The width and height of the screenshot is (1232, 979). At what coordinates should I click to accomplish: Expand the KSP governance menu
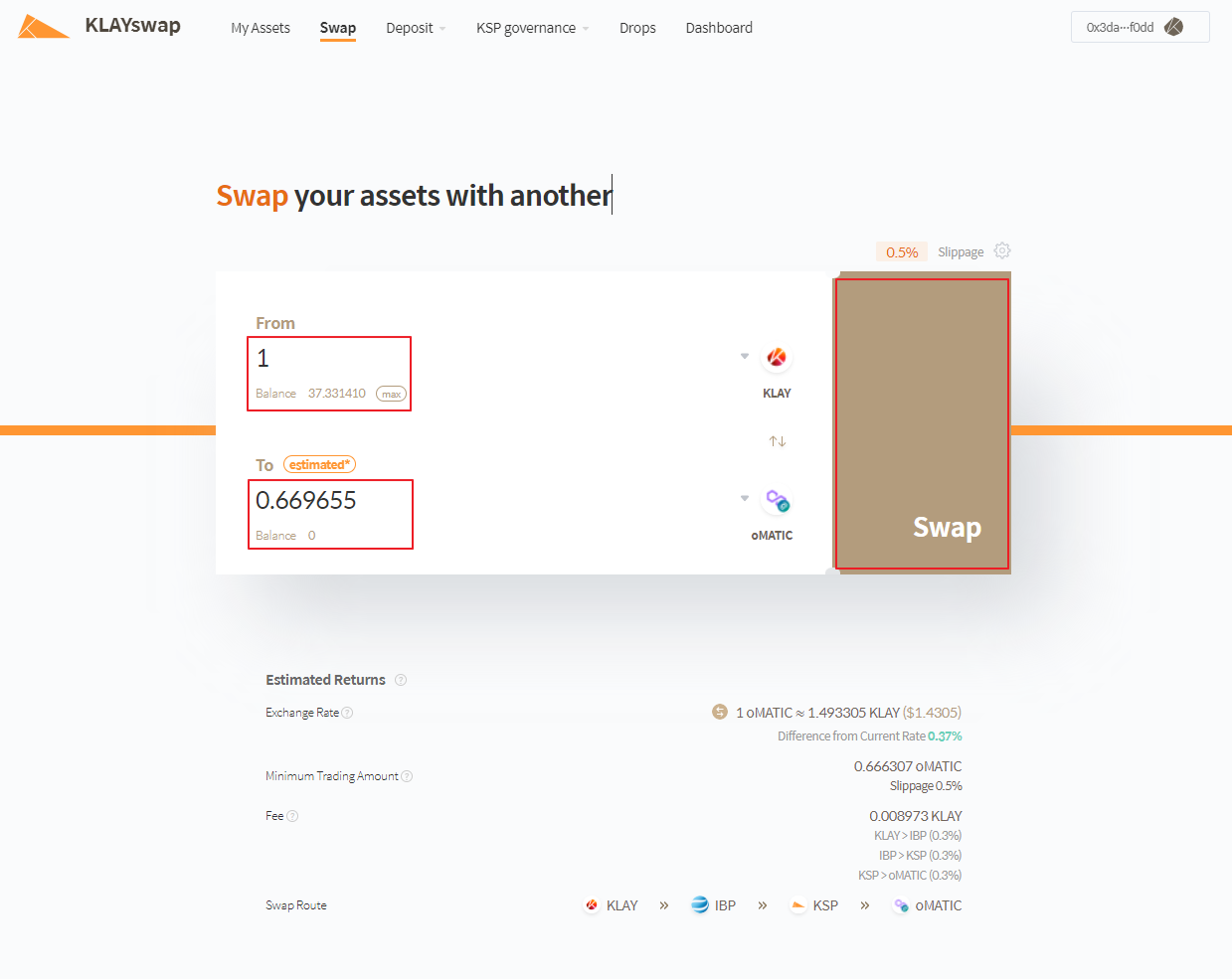[x=532, y=28]
